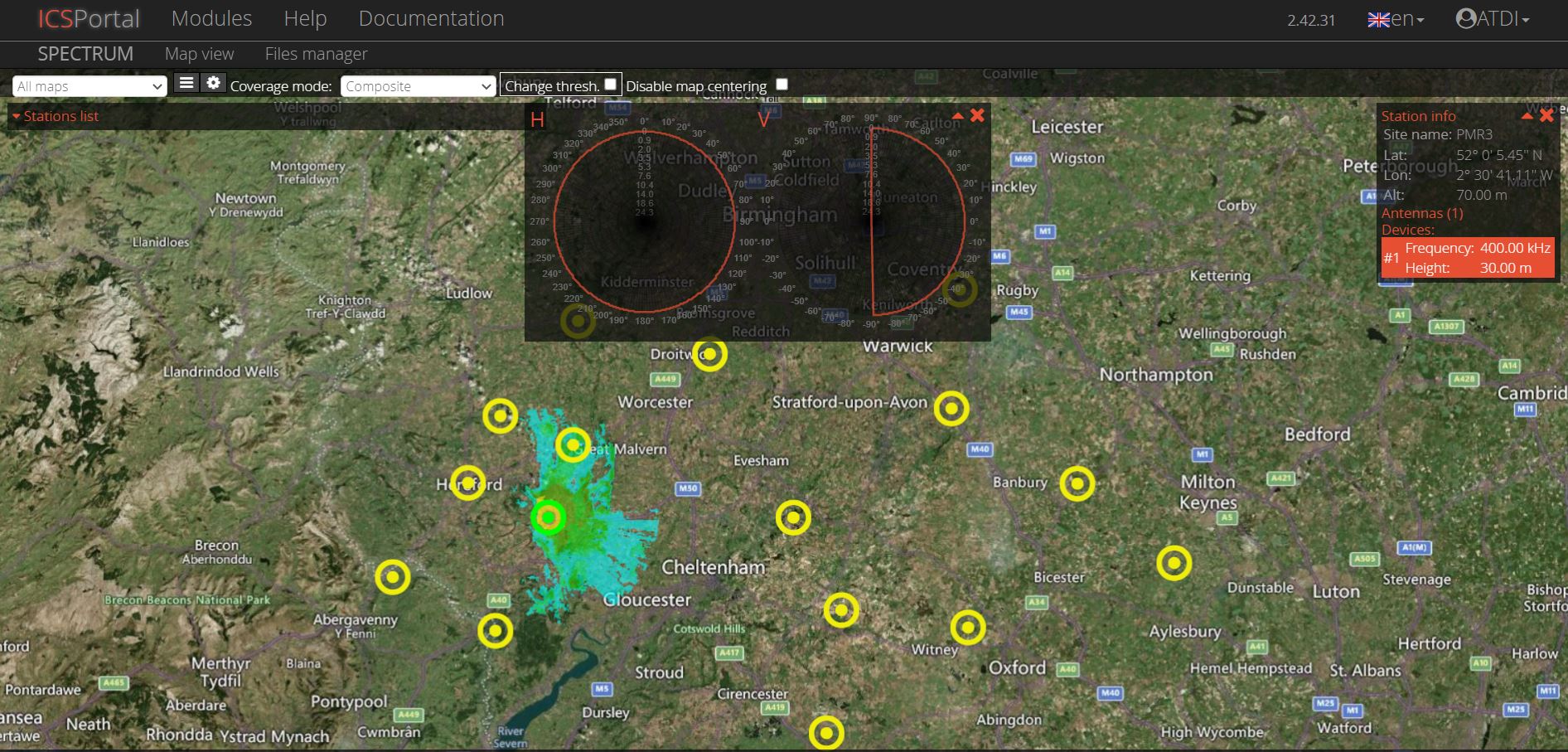Open the All maps dropdown
The height and width of the screenshot is (752, 1568).
(90, 86)
